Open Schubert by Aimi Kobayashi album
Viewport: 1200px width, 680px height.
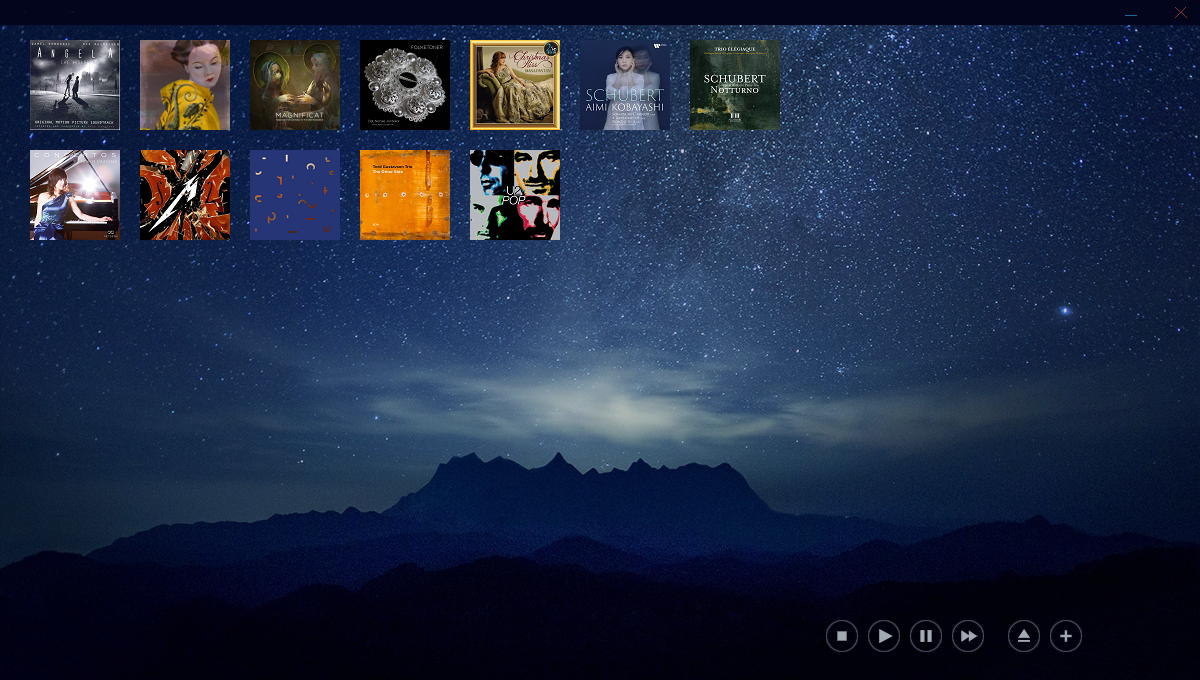(625, 85)
